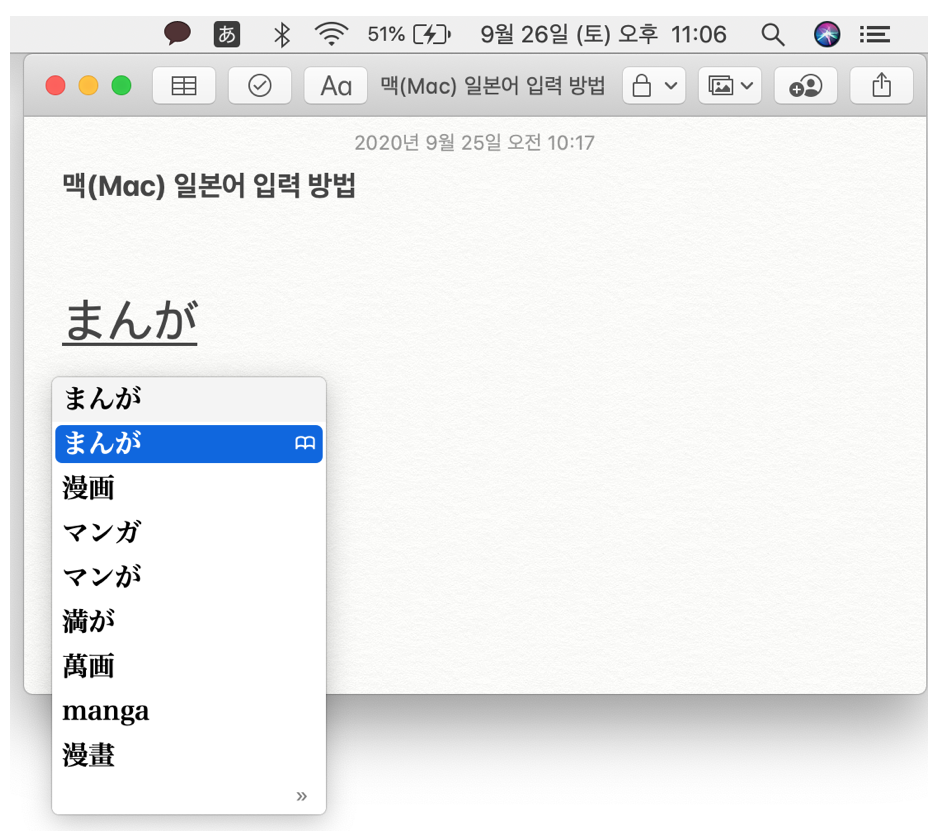The image size is (938, 838).
Task: Click the speech bubble menu bar icon
Action: coord(178,33)
